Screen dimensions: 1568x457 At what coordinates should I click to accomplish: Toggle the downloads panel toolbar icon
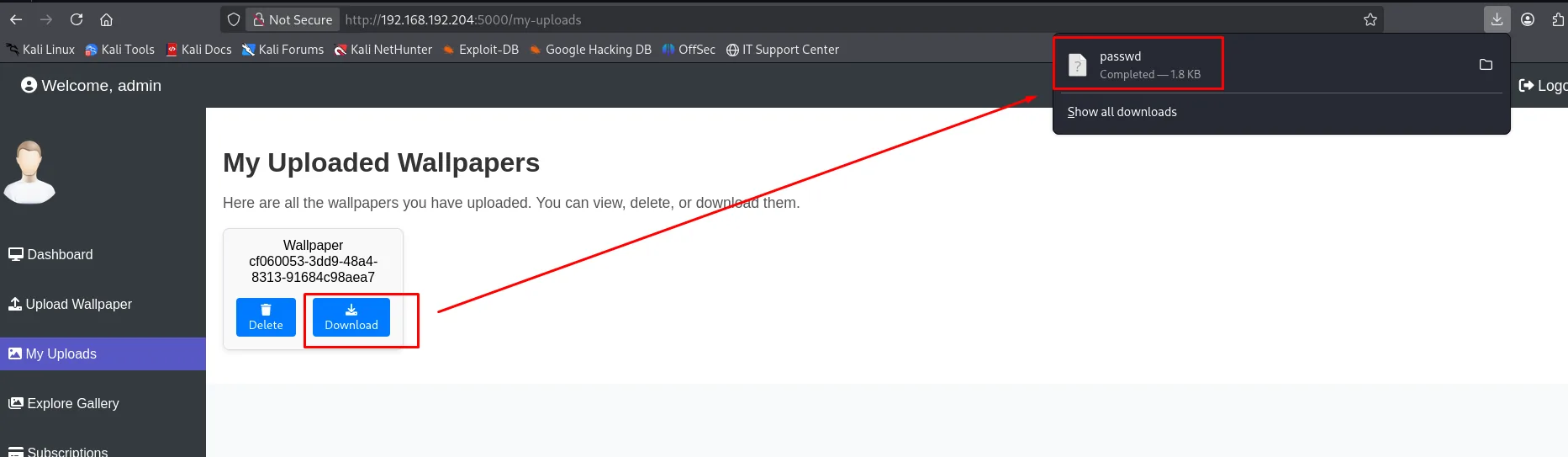[x=1497, y=19]
